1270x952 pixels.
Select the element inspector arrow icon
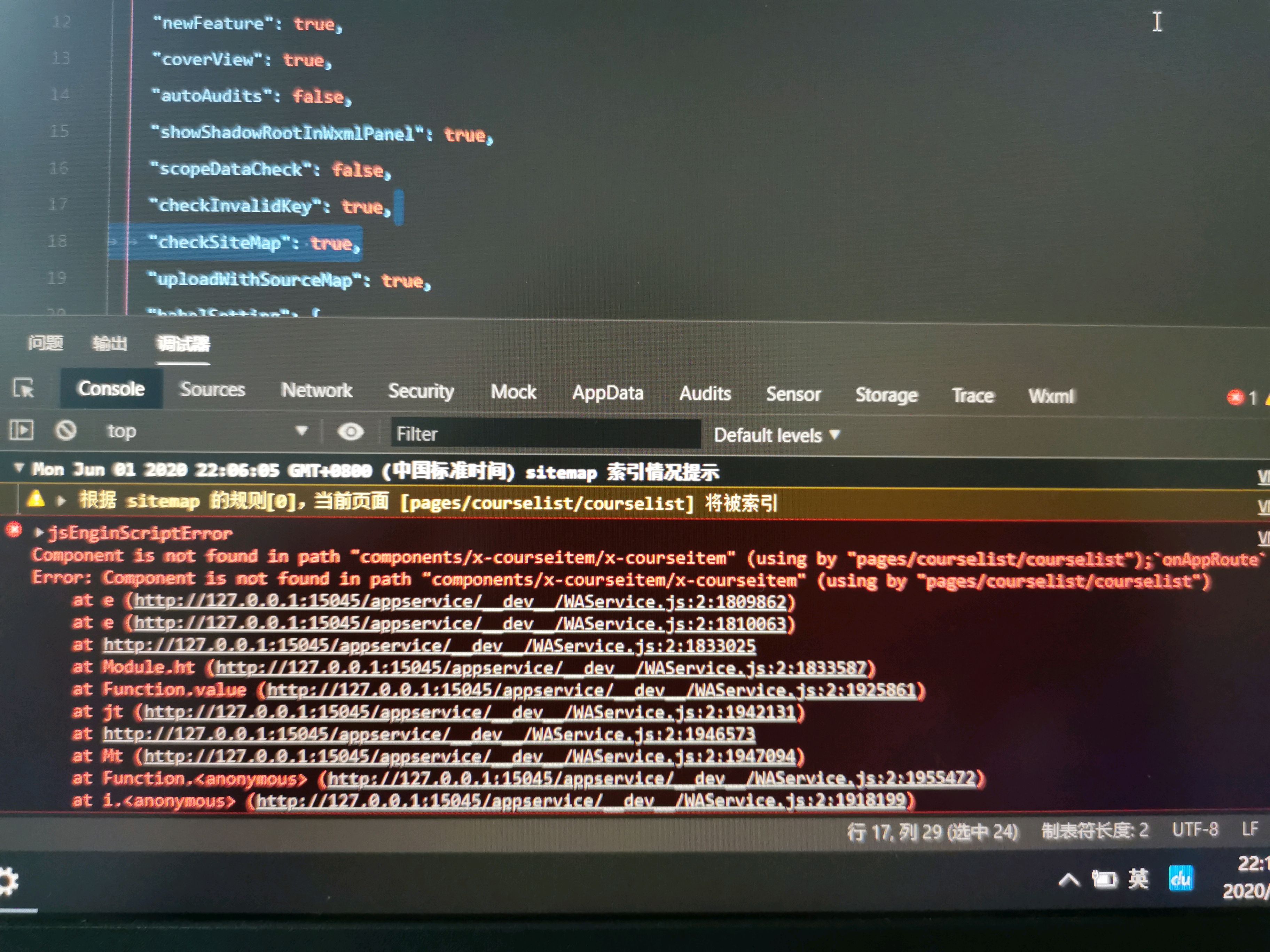pos(24,388)
